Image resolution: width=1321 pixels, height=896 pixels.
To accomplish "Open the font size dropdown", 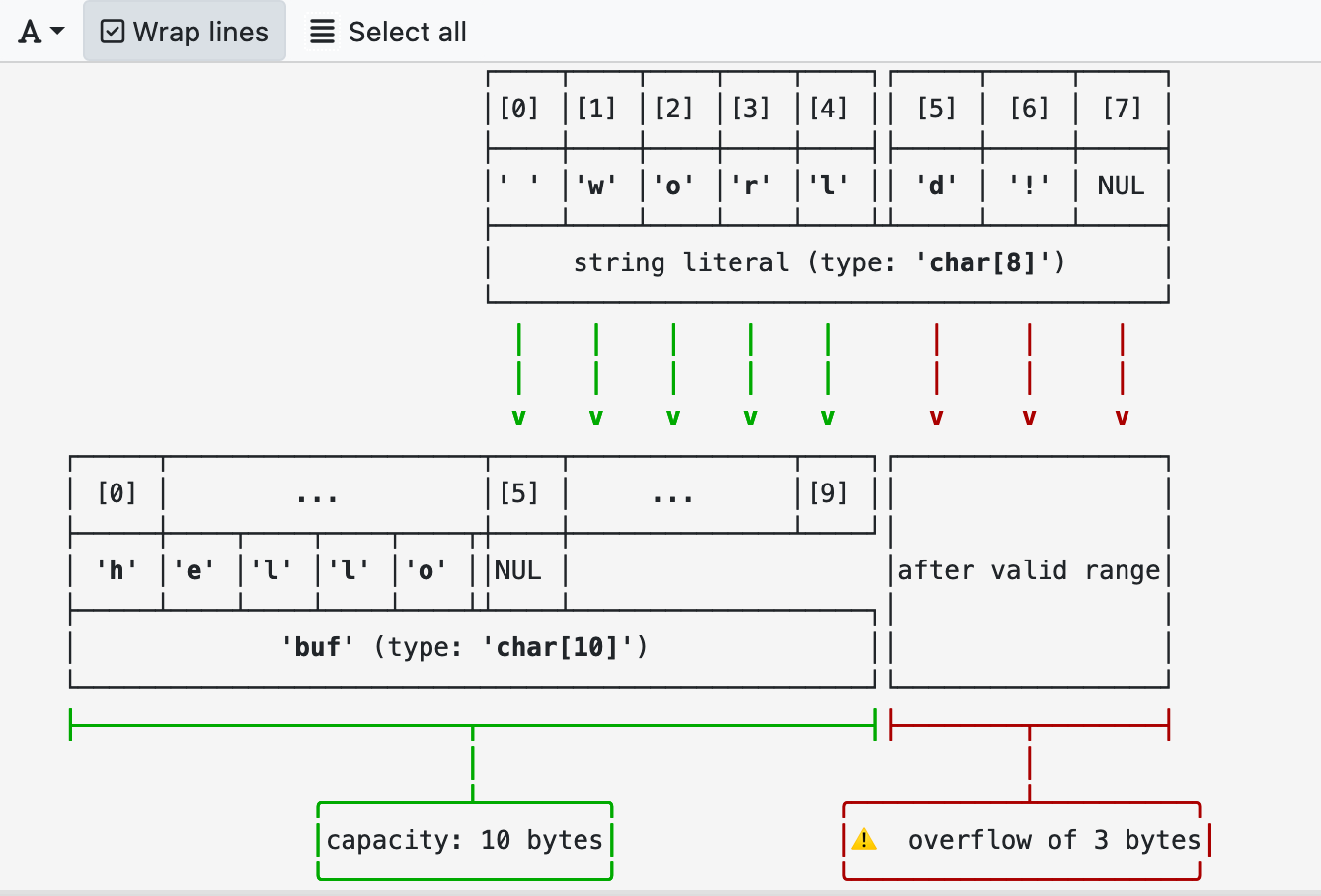I will tap(41, 32).
